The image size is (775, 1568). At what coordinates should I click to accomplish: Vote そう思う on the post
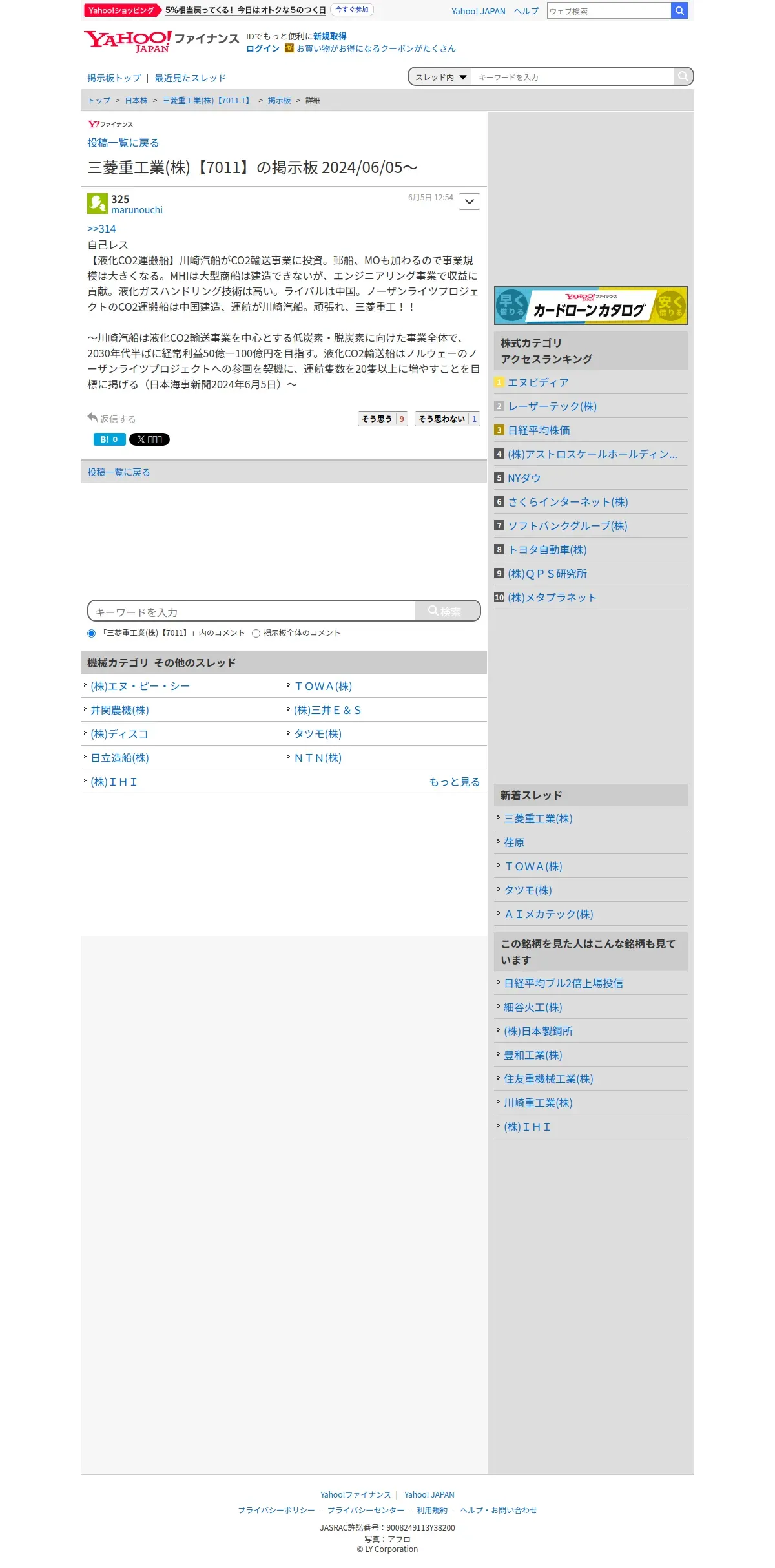tap(383, 419)
